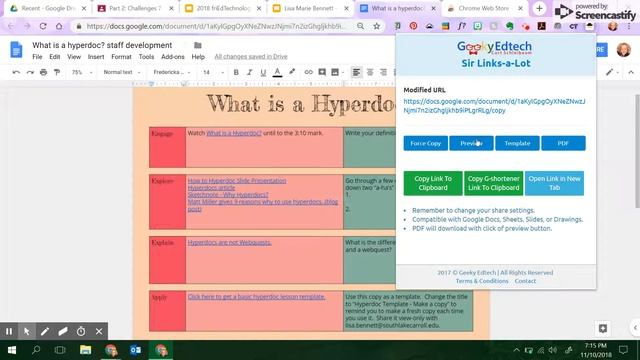Click the Template button

click(x=517, y=143)
